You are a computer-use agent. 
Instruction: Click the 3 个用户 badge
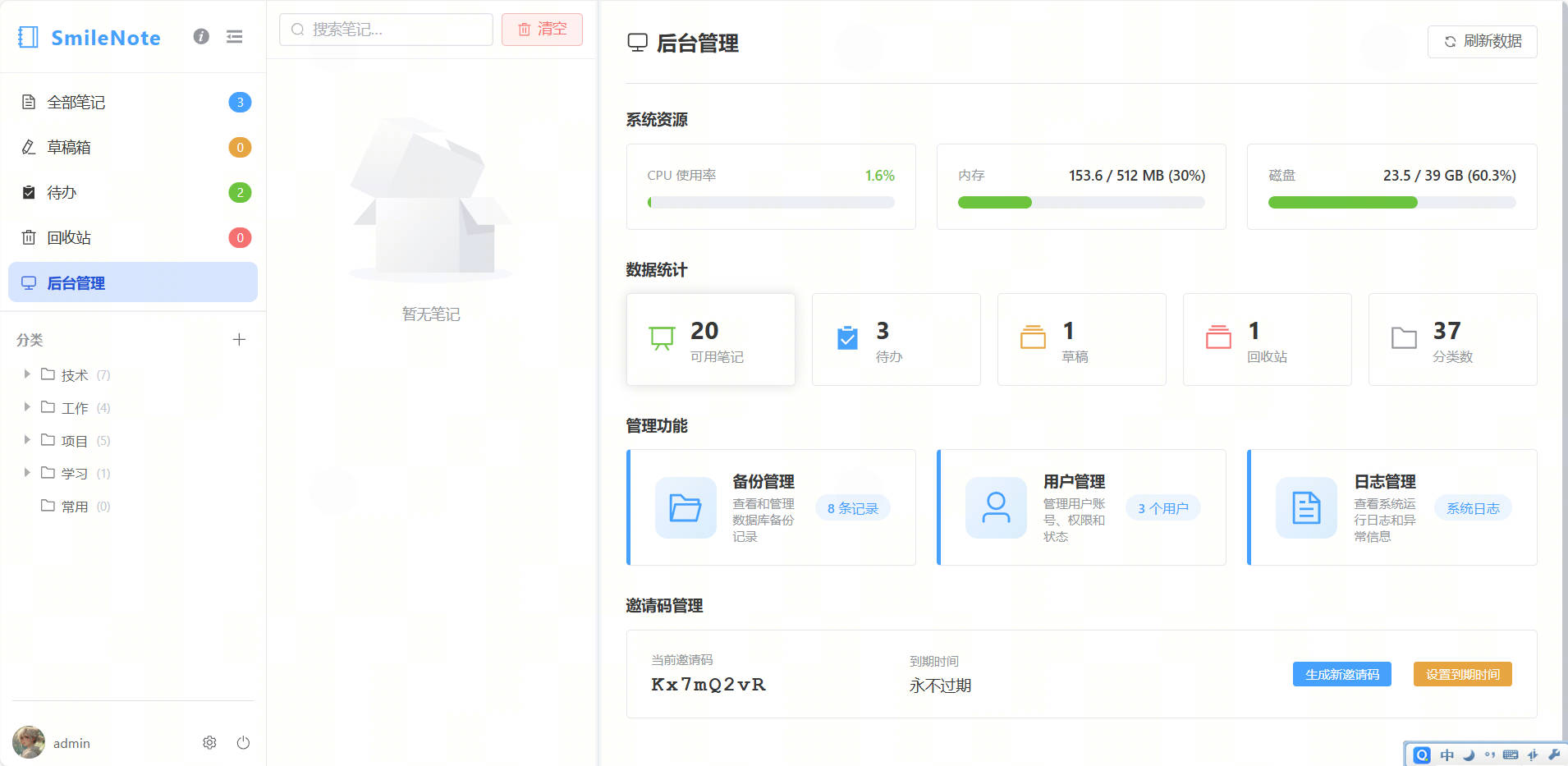[x=1163, y=508]
